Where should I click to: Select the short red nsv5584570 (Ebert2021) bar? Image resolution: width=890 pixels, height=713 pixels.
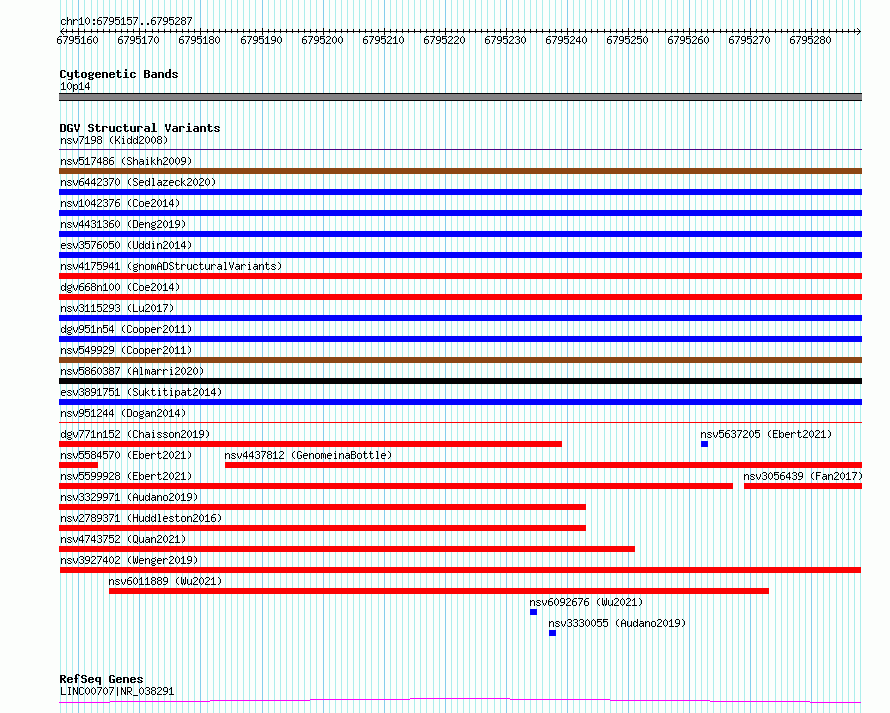78,465
